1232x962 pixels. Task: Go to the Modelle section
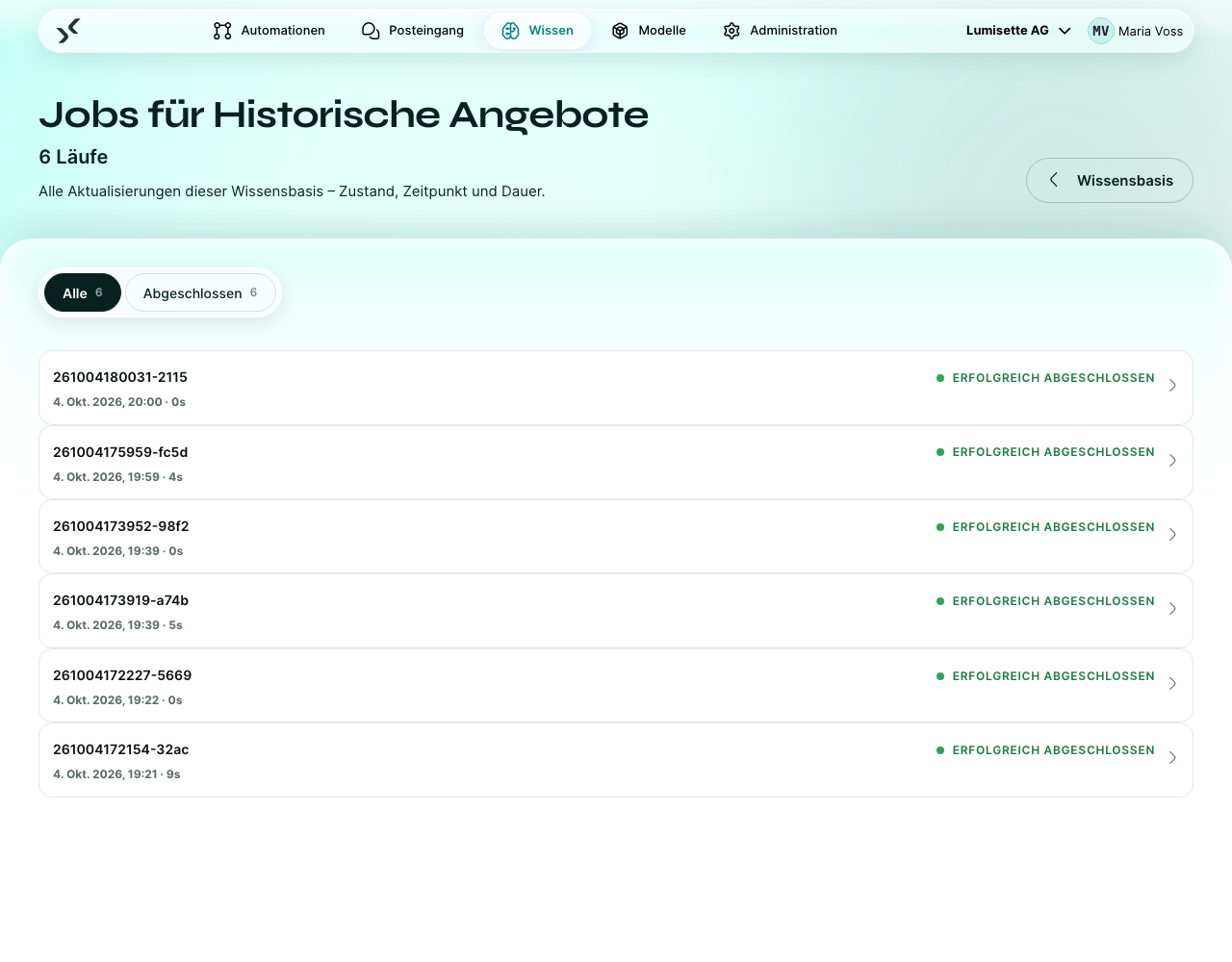click(648, 31)
